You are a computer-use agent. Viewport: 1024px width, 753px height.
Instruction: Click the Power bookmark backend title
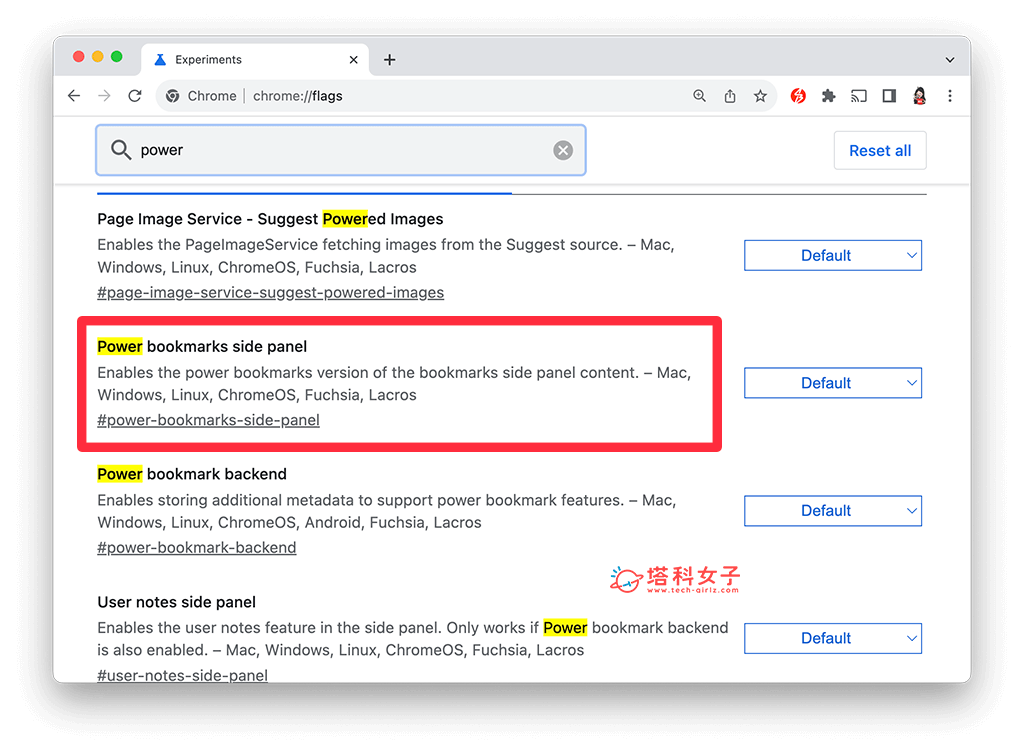tap(192, 474)
